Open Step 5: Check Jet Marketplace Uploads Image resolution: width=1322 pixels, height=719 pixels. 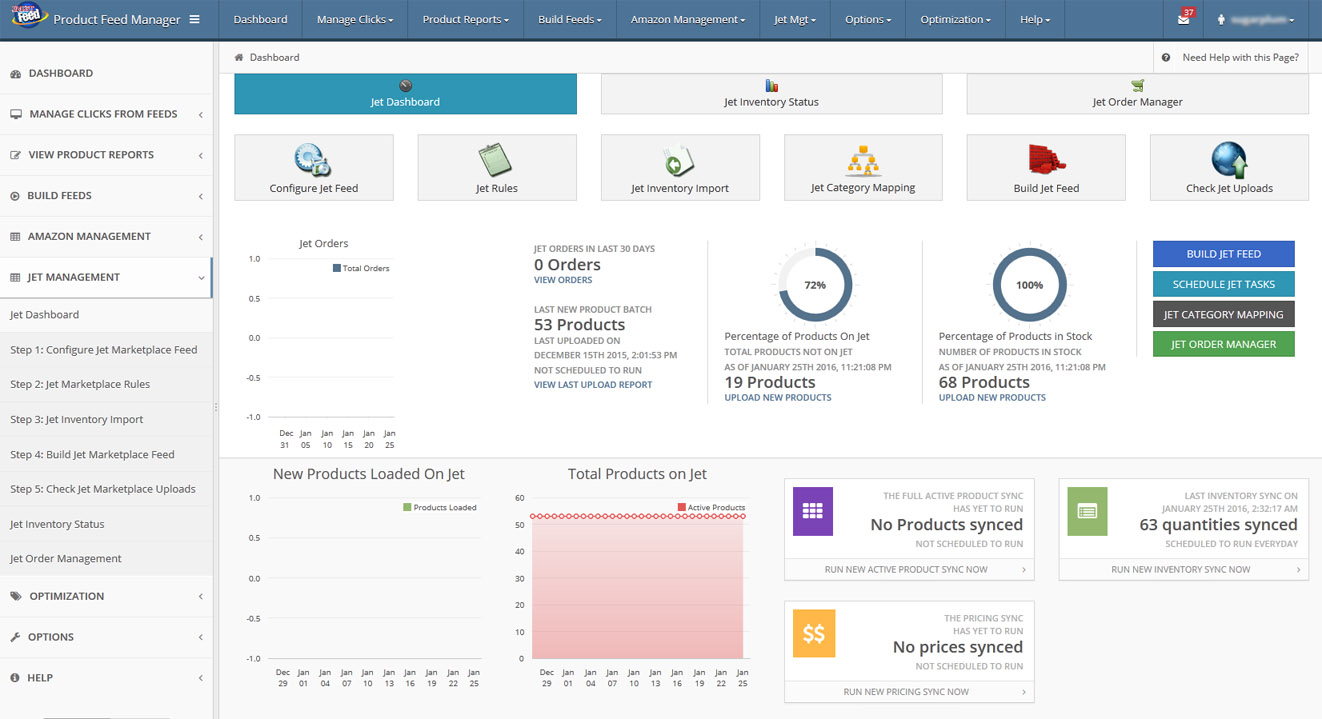(106, 489)
